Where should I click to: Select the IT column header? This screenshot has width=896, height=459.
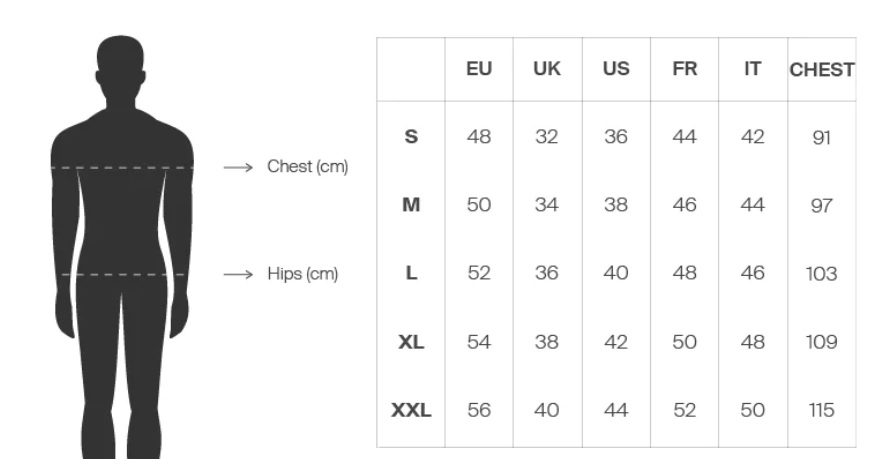(752, 70)
